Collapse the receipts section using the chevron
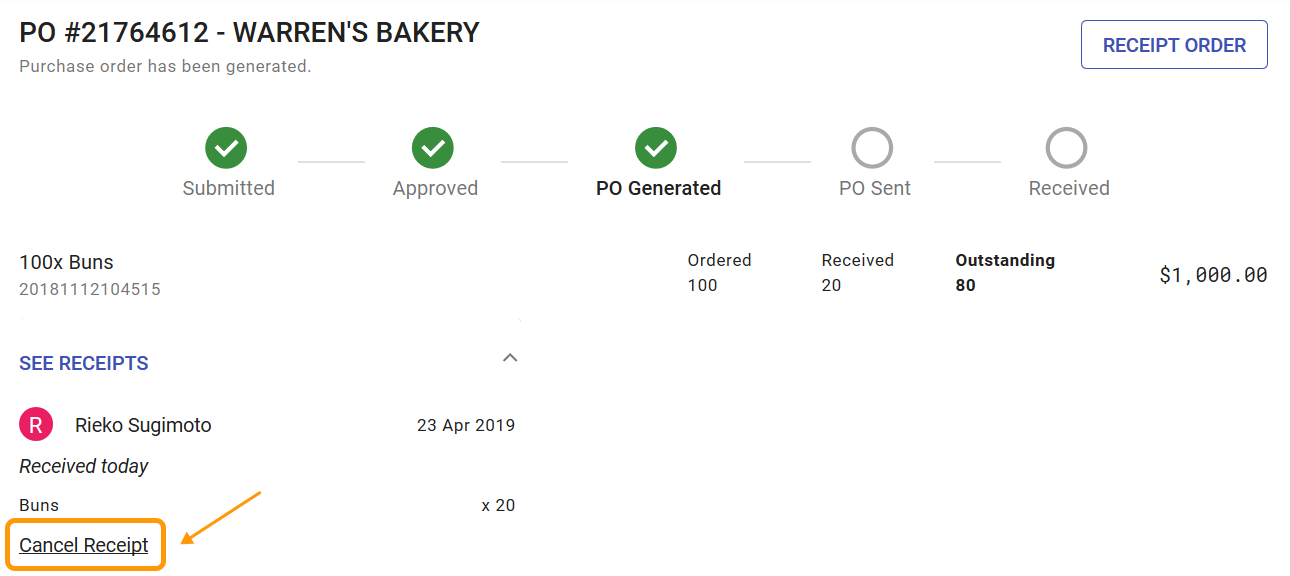The height and width of the screenshot is (576, 1290). click(510, 357)
